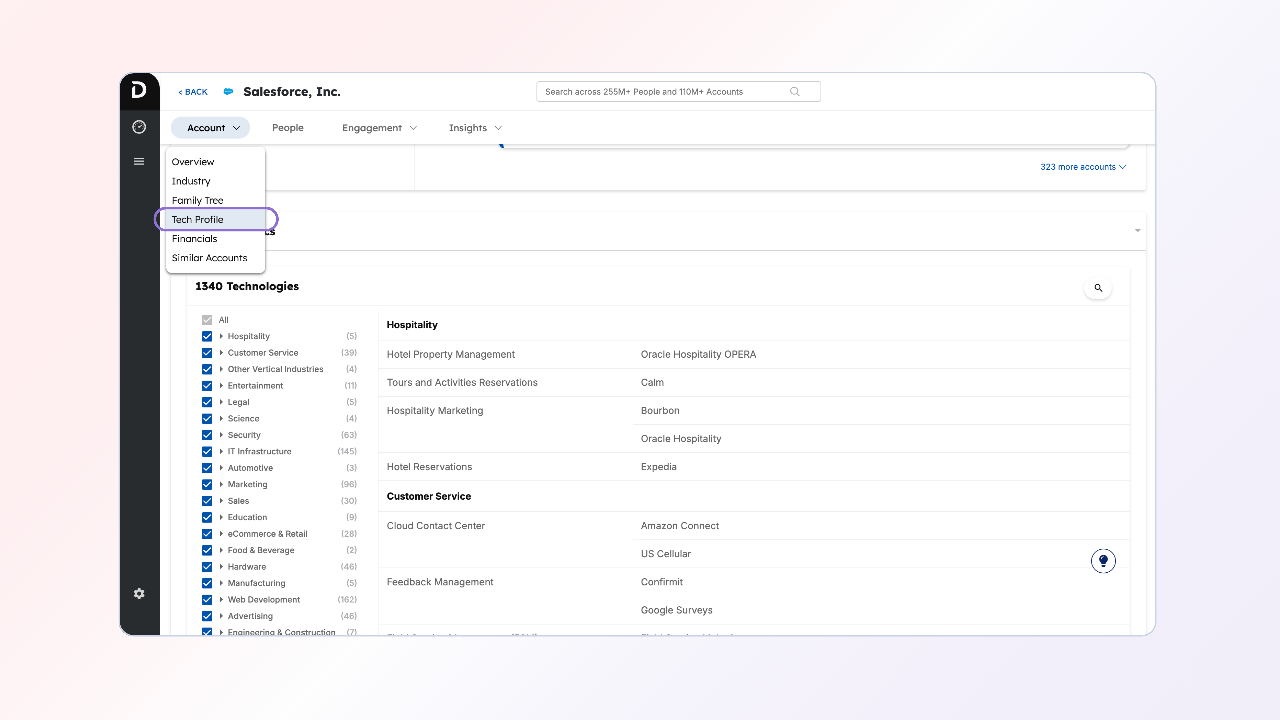Click the Salesforce cloud logo icon
The height and width of the screenshot is (720, 1280).
coord(228,92)
